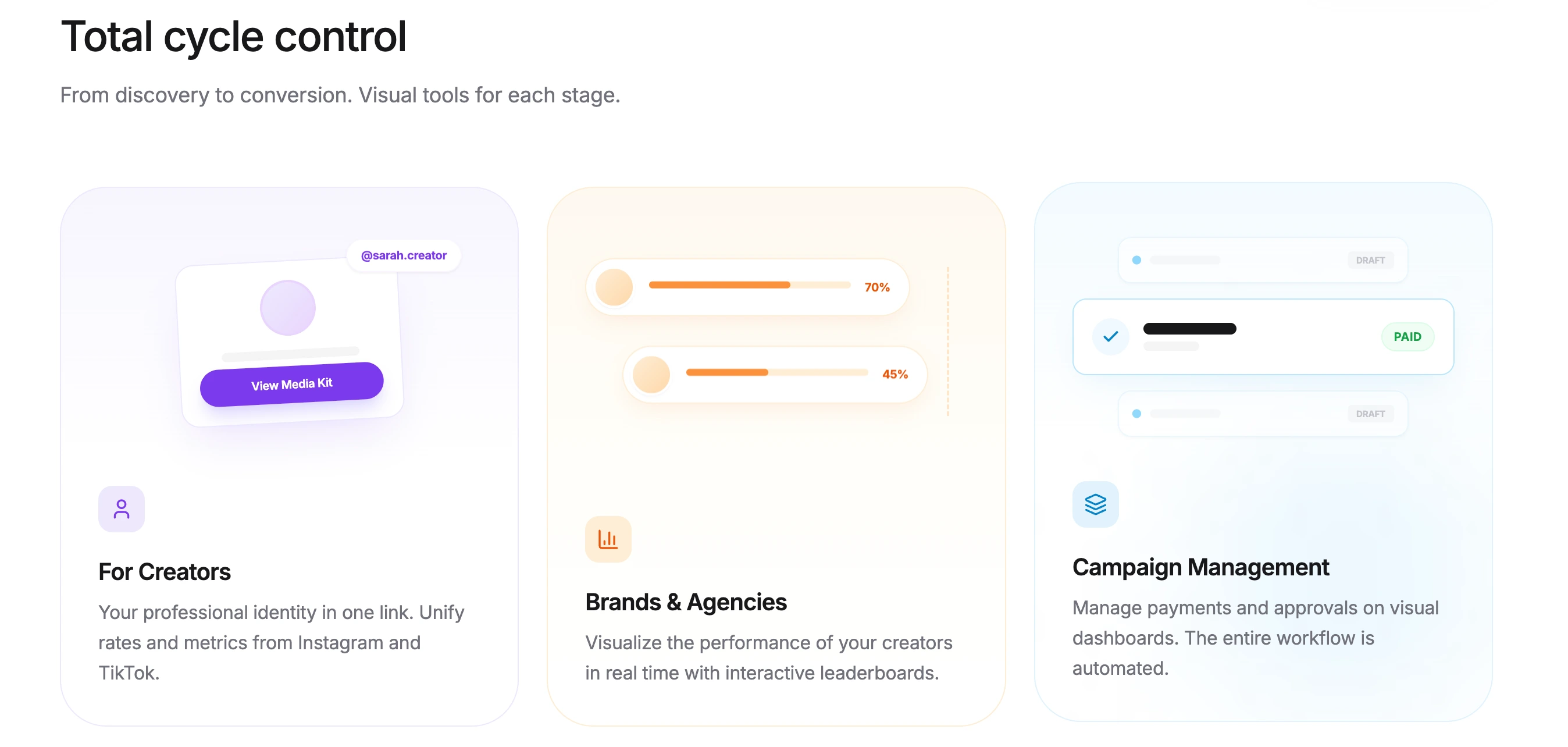Click the orange bar chart icon
The height and width of the screenshot is (747, 1568).
(607, 539)
